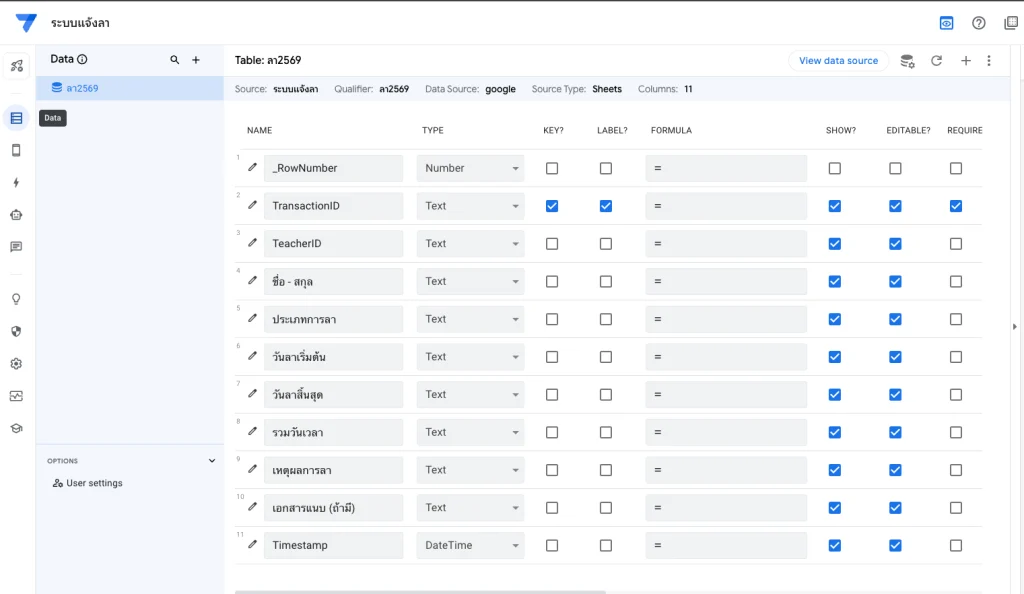This screenshot has height=594, width=1024.
Task: Toggle SHOW checkbox for _RowNumber row
Action: tap(835, 168)
